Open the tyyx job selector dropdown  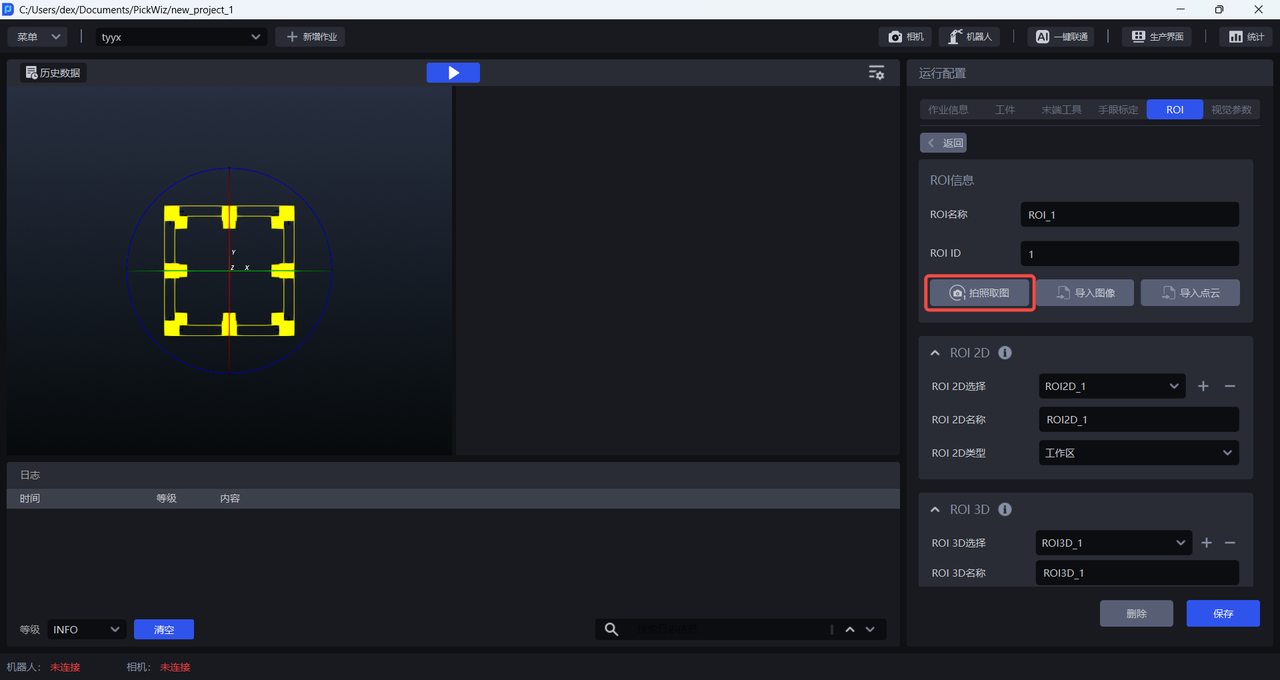tap(180, 37)
